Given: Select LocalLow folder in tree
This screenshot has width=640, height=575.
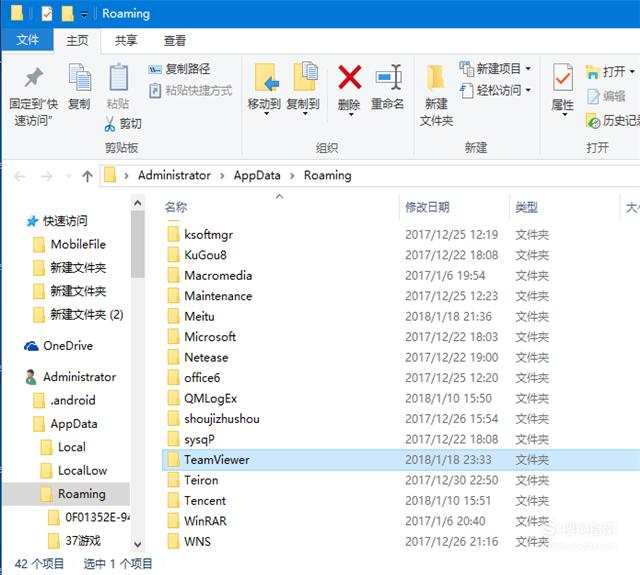Looking at the screenshot, I should click(x=74, y=471).
